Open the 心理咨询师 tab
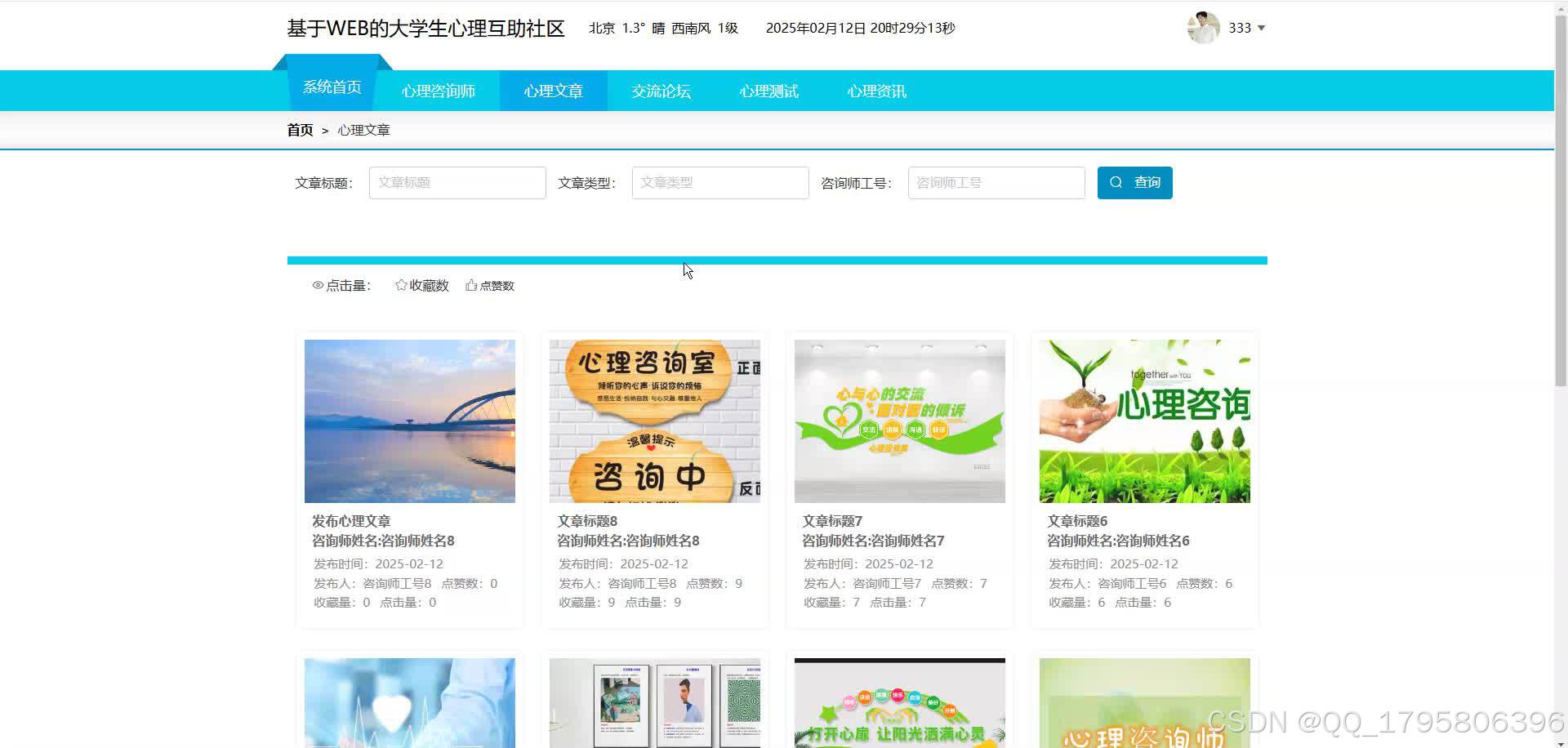Screen dimensions: 1568x748 tap(438, 91)
